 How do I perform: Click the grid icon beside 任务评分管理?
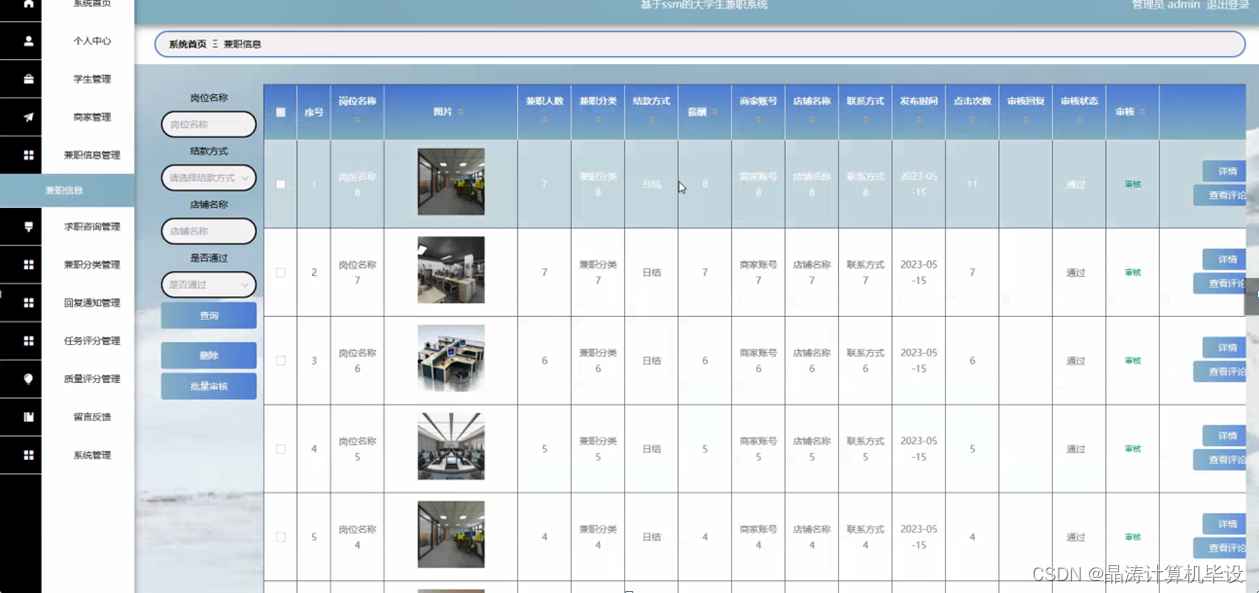pos(28,341)
